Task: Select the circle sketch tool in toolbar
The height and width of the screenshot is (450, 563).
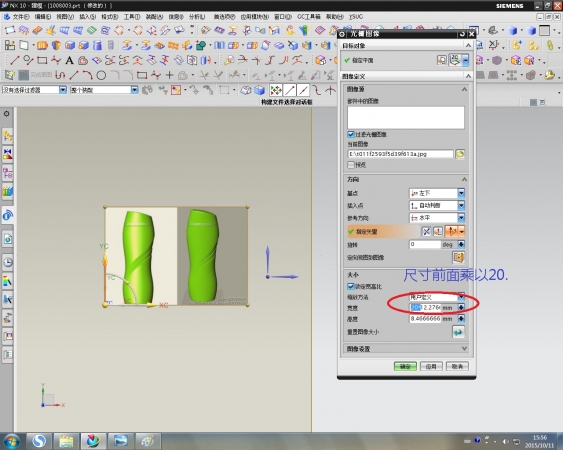Action: coord(101,75)
